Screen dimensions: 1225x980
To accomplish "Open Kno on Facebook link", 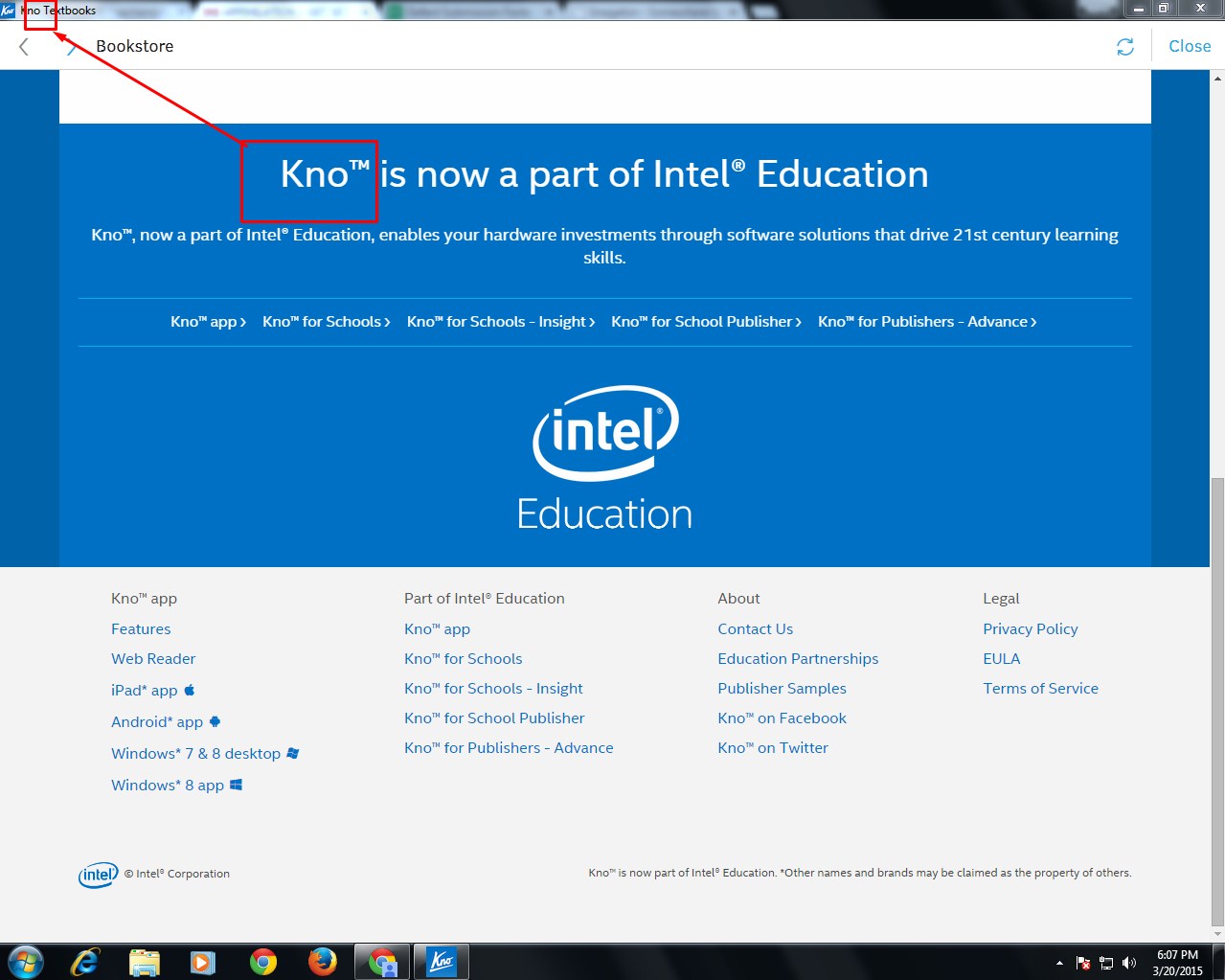I will click(782, 718).
